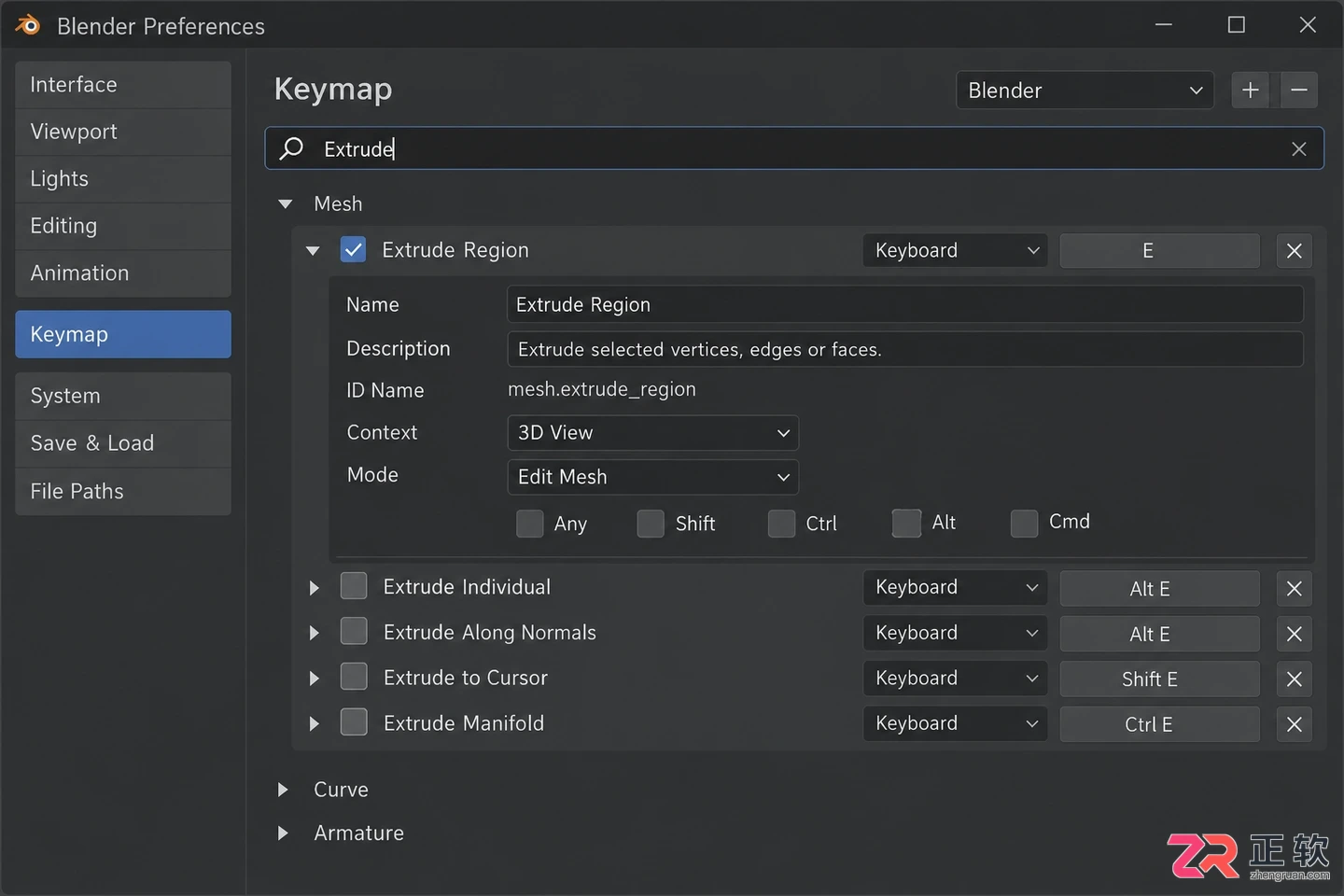
Task: Click the search magnifier icon
Action: point(292,148)
